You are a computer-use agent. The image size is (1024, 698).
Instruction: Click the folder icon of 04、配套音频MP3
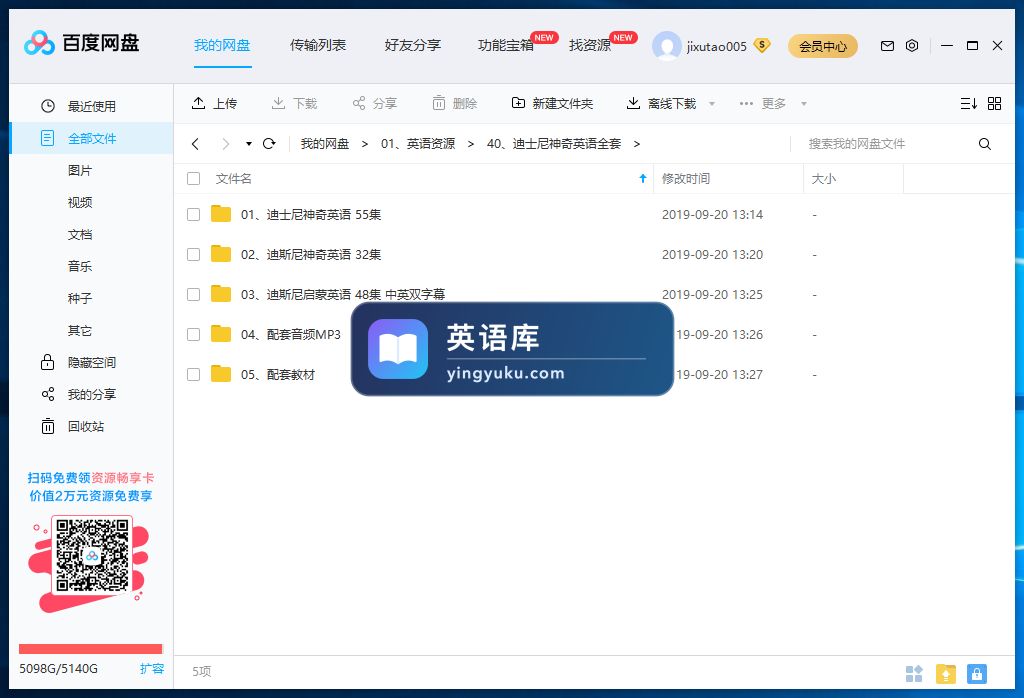pyautogui.click(x=221, y=334)
